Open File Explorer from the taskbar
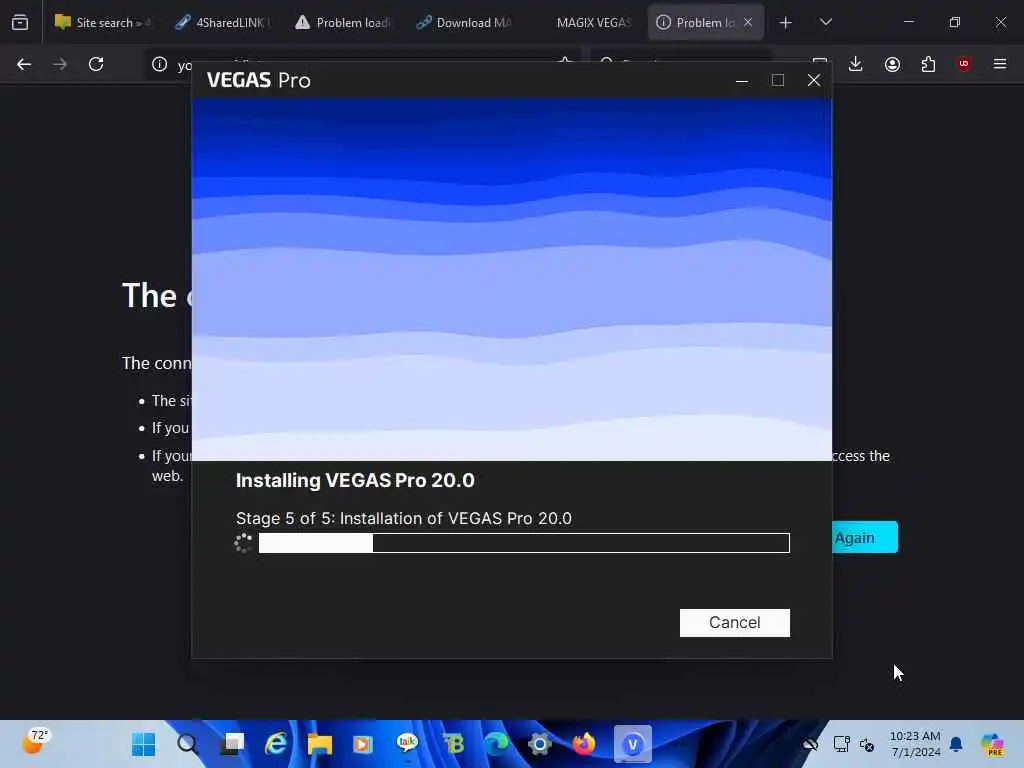Screen dimensions: 1024x768 tap(319, 744)
